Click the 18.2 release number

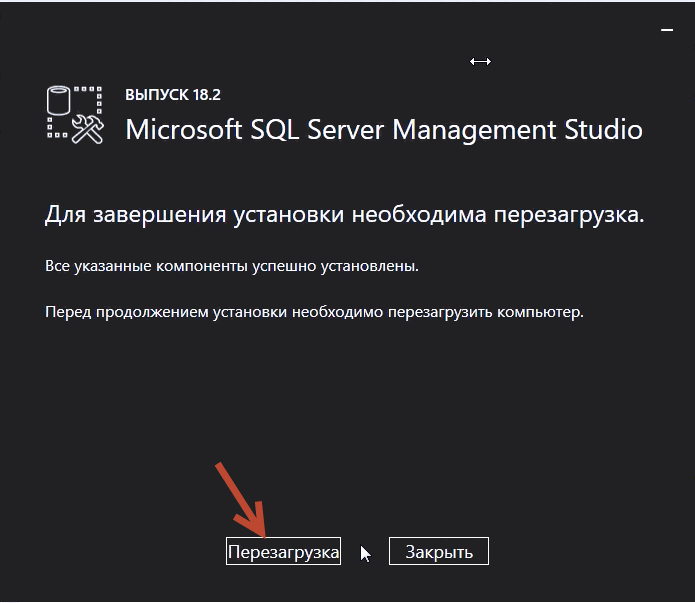[x=207, y=94]
